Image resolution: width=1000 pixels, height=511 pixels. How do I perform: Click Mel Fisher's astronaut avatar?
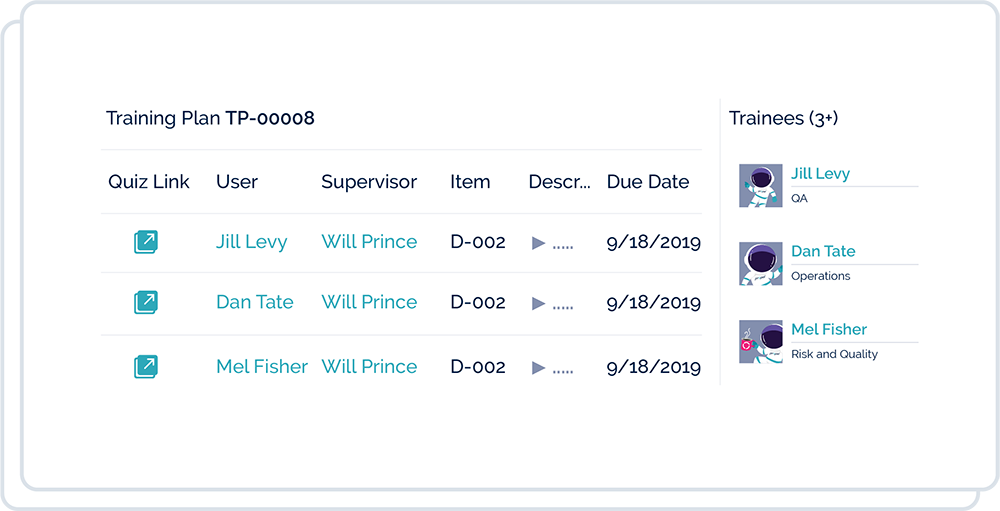760,342
